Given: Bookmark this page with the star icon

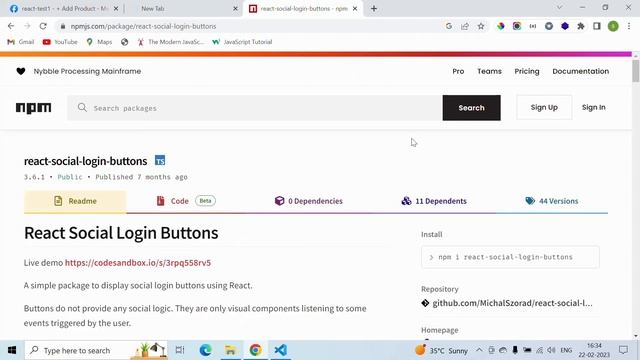Looking at the screenshot, I should [x=481, y=26].
